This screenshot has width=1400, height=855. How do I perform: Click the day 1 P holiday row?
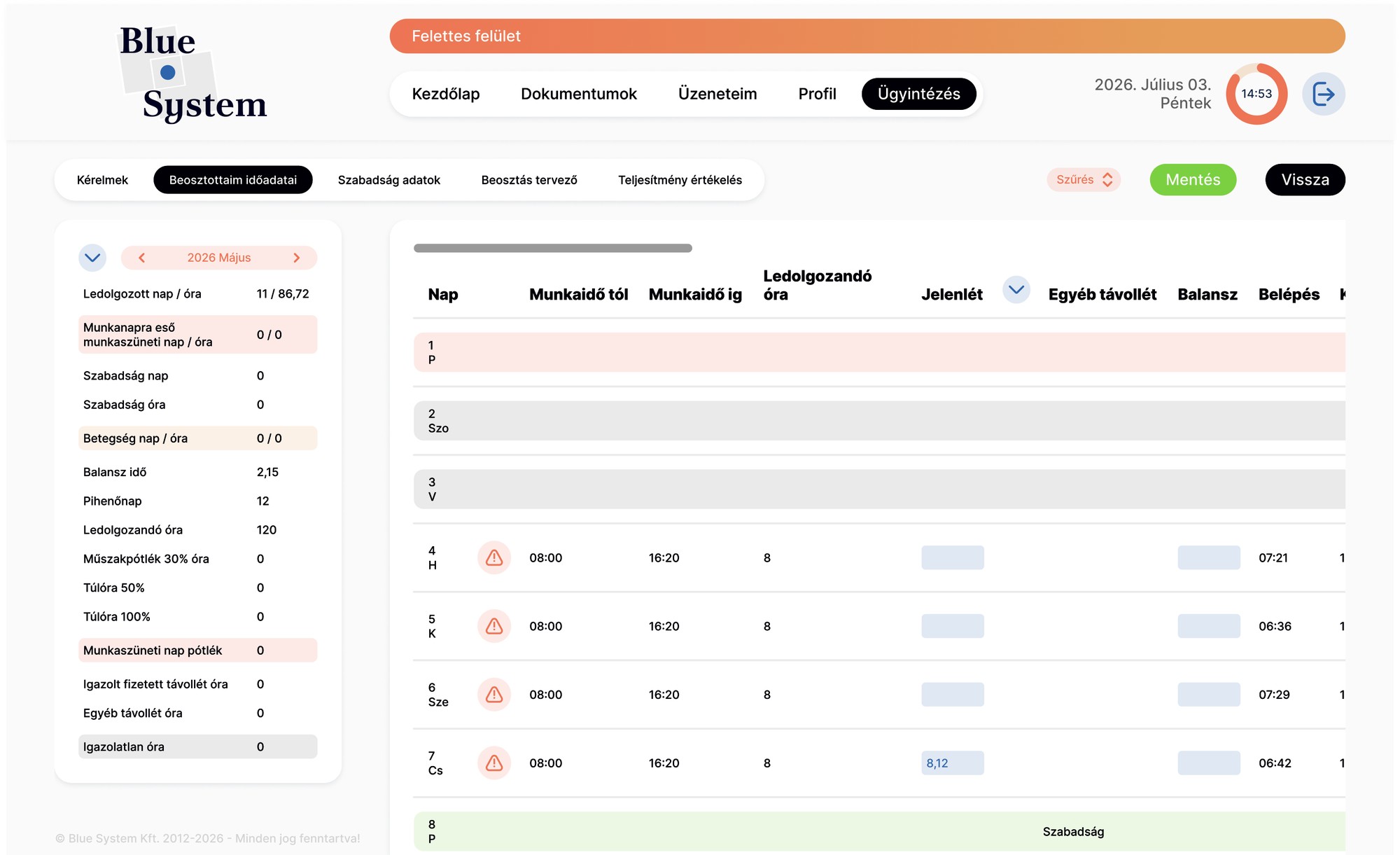(x=879, y=352)
